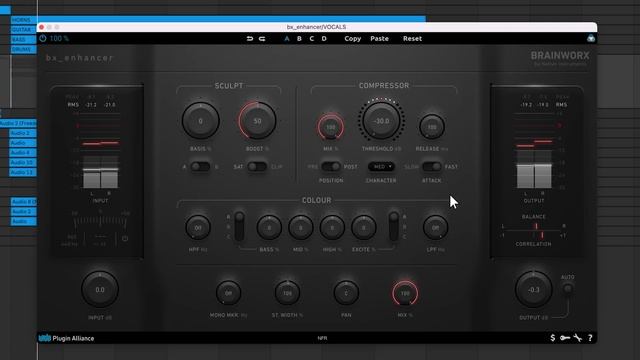The width and height of the screenshot is (640, 360).
Task: Select settings bank A
Action: (x=287, y=38)
